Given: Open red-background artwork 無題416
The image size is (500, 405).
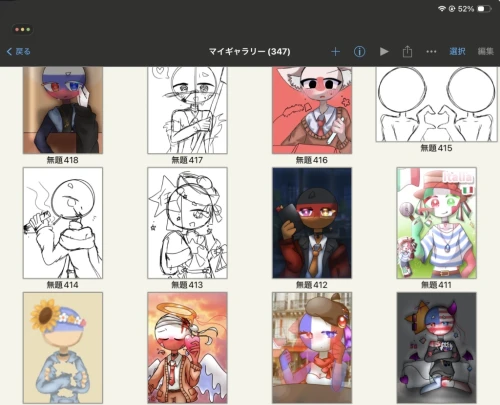Looking at the screenshot, I should (312, 110).
